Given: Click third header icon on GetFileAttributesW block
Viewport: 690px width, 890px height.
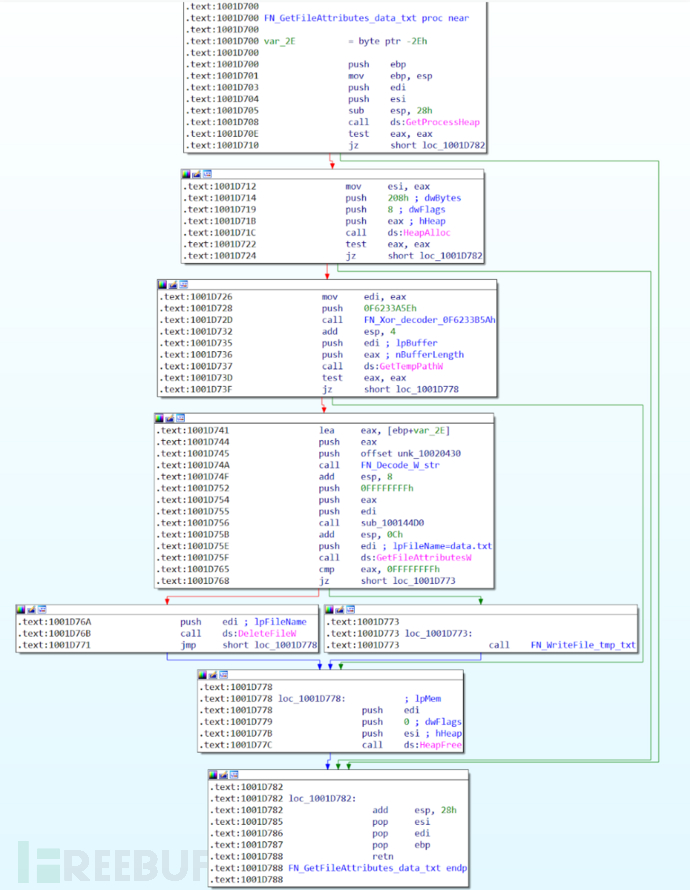Looking at the screenshot, I should 182,417.
